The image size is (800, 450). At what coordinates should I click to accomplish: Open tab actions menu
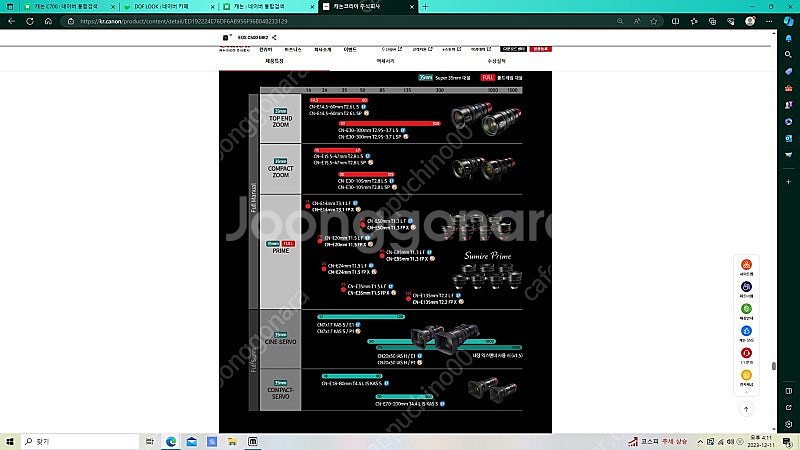[x=10, y=7]
